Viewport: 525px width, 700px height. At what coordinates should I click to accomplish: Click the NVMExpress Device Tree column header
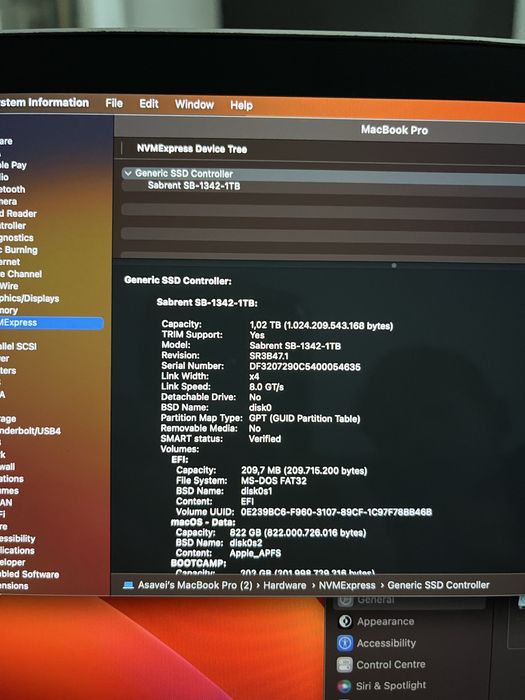point(192,149)
